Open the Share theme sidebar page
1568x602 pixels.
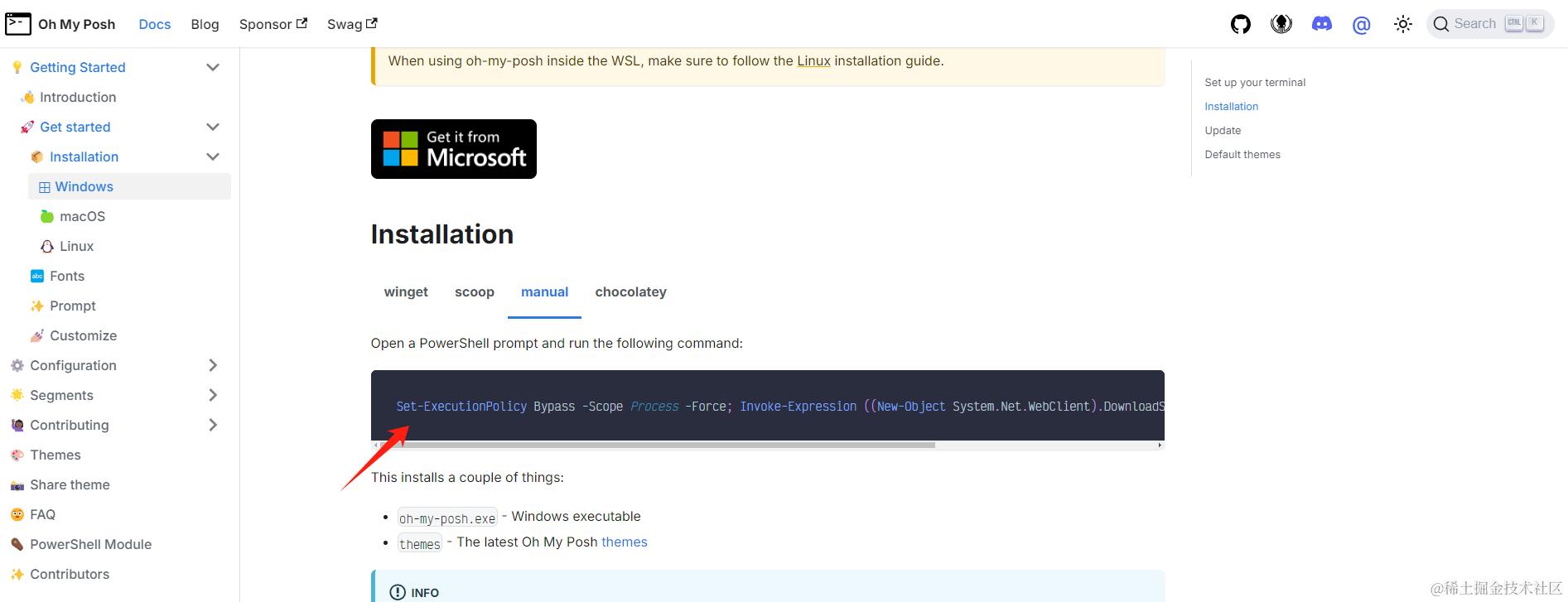(x=70, y=484)
